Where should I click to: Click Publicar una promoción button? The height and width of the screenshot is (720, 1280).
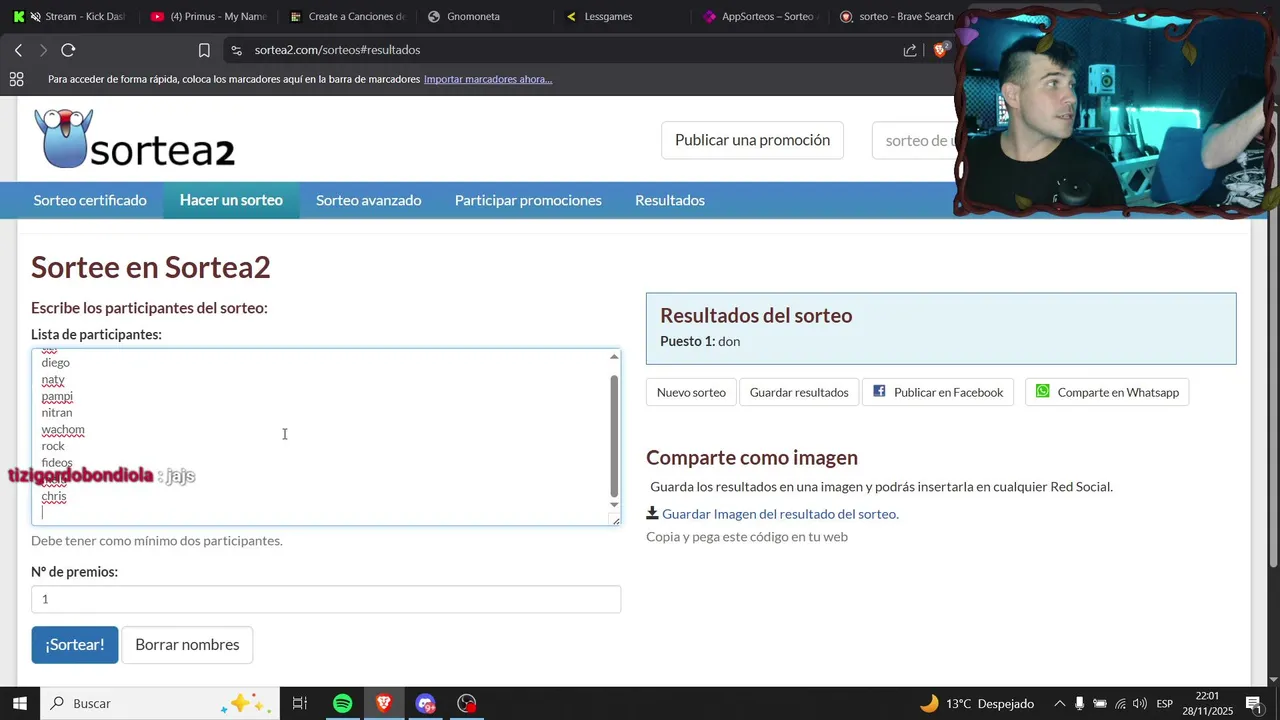pos(752,140)
